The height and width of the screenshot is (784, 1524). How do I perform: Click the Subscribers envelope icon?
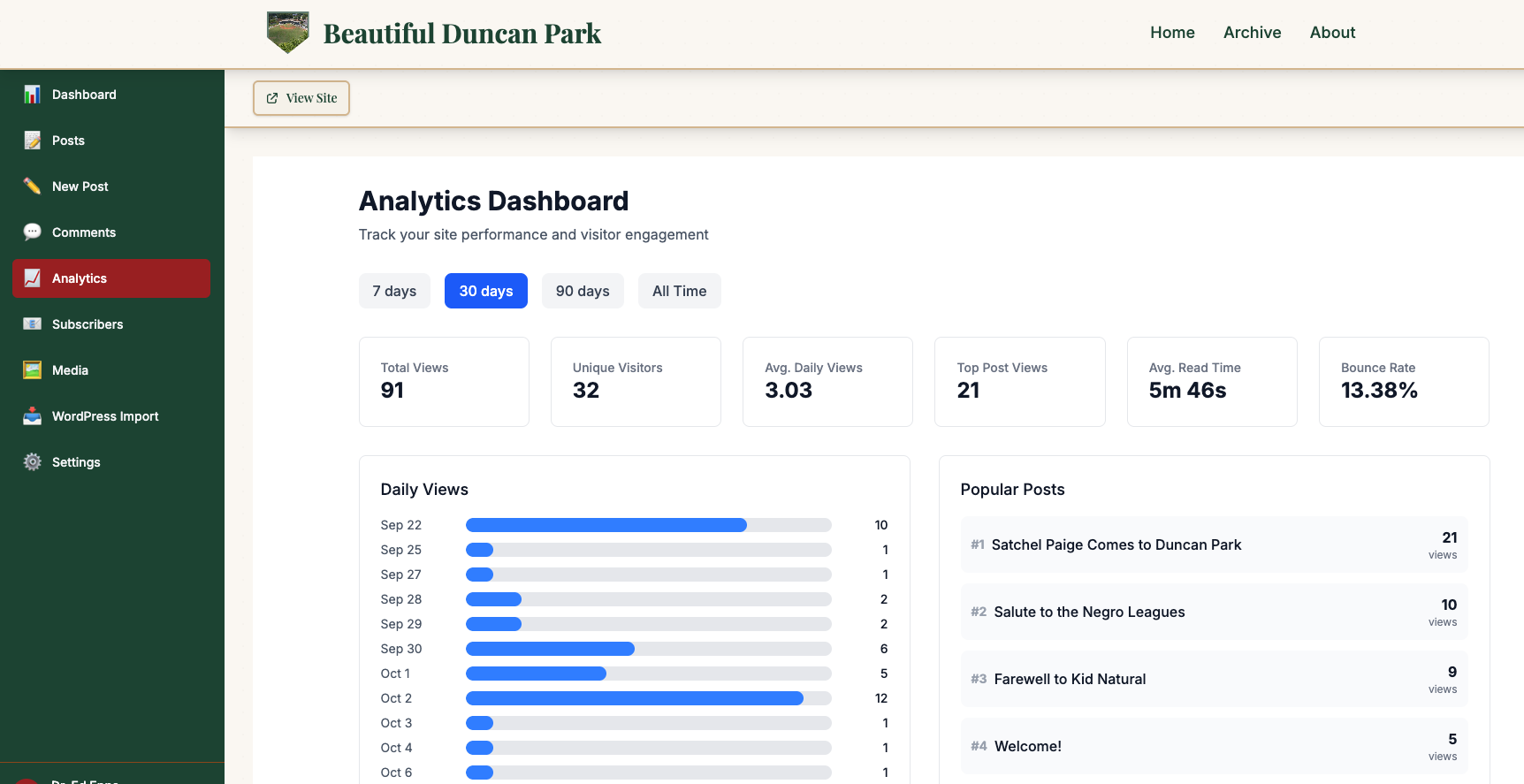point(33,324)
